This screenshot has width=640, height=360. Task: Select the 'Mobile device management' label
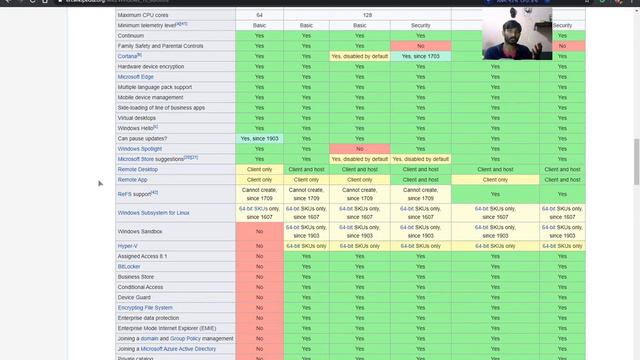click(150, 98)
